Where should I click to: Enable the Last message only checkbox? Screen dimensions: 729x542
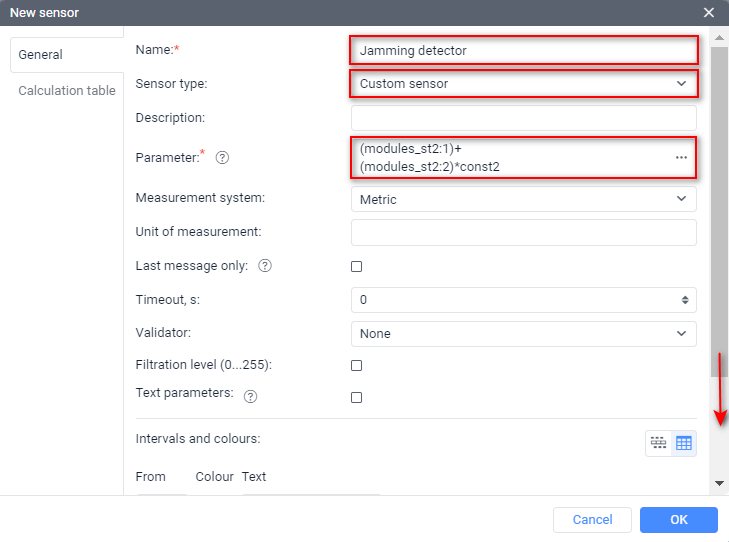coord(357,267)
